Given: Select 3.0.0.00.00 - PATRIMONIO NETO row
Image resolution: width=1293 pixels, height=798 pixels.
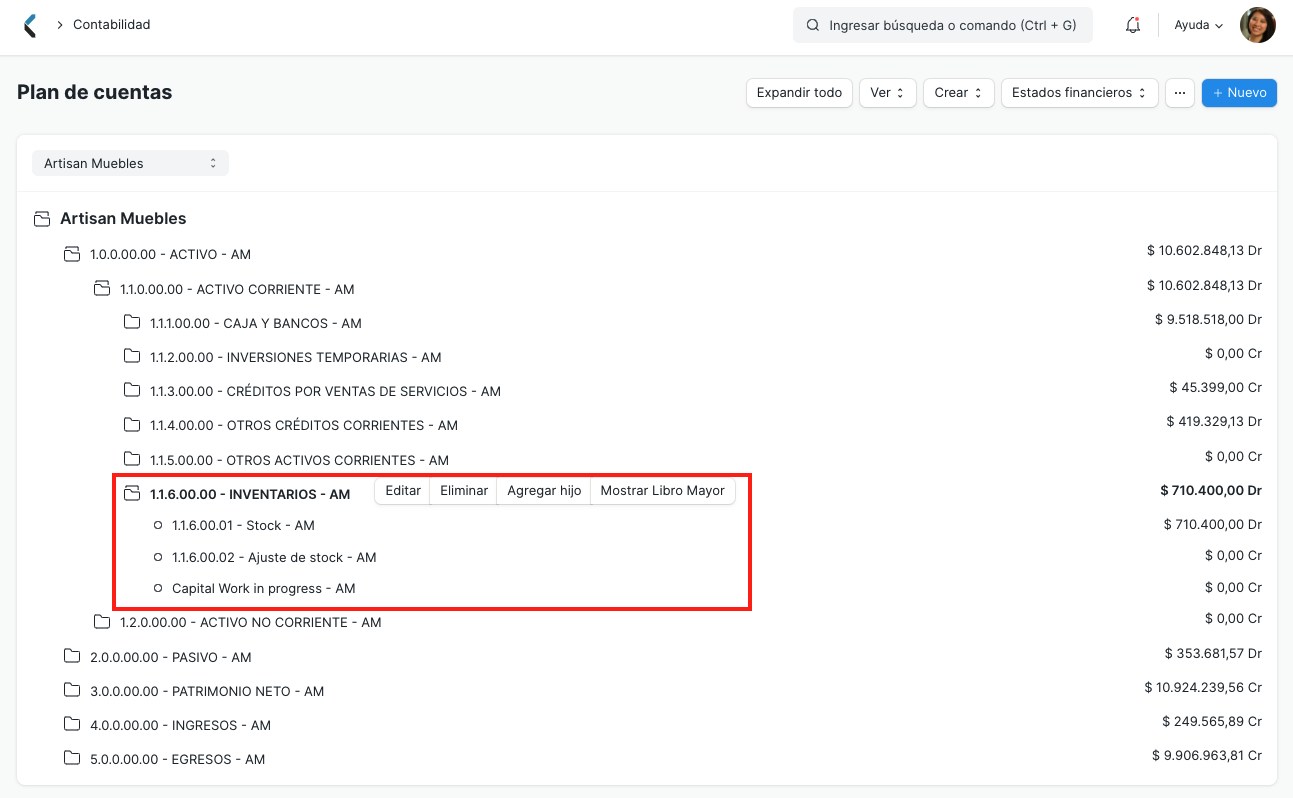Looking at the screenshot, I should tap(207, 691).
